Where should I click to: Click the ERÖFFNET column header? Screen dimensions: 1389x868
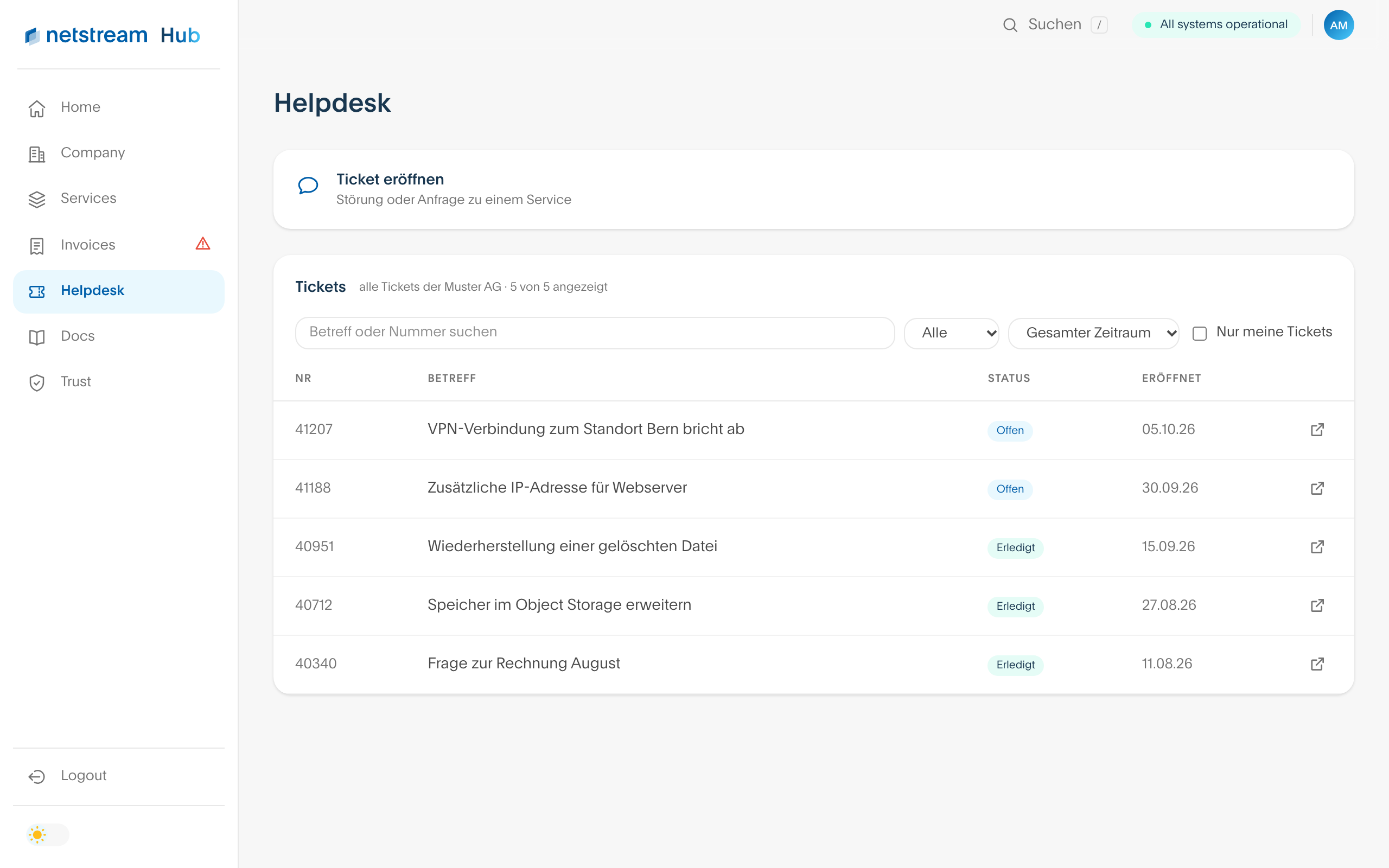(1171, 378)
